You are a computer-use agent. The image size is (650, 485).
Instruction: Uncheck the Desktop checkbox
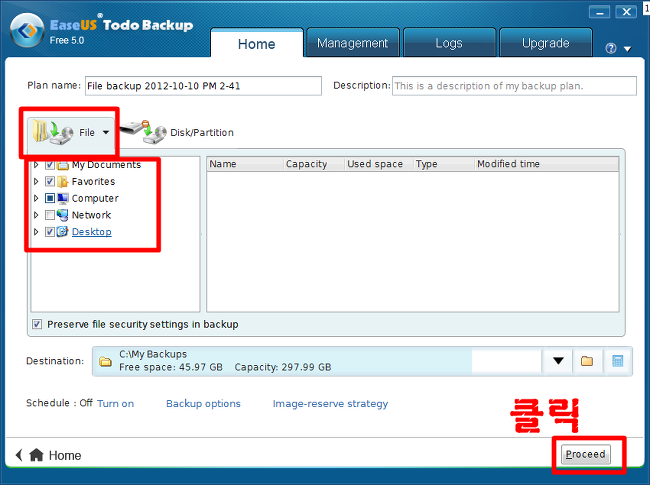(50, 232)
